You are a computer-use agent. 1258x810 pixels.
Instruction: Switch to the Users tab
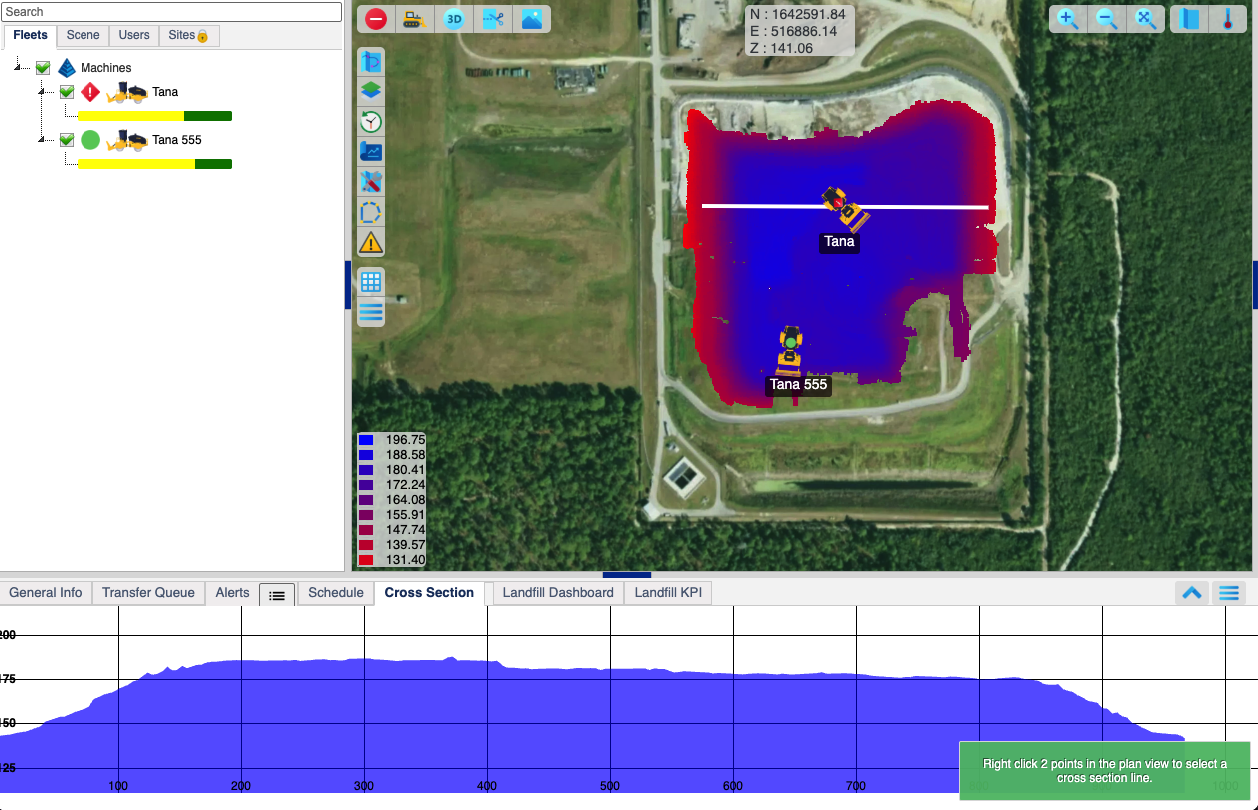coord(134,35)
